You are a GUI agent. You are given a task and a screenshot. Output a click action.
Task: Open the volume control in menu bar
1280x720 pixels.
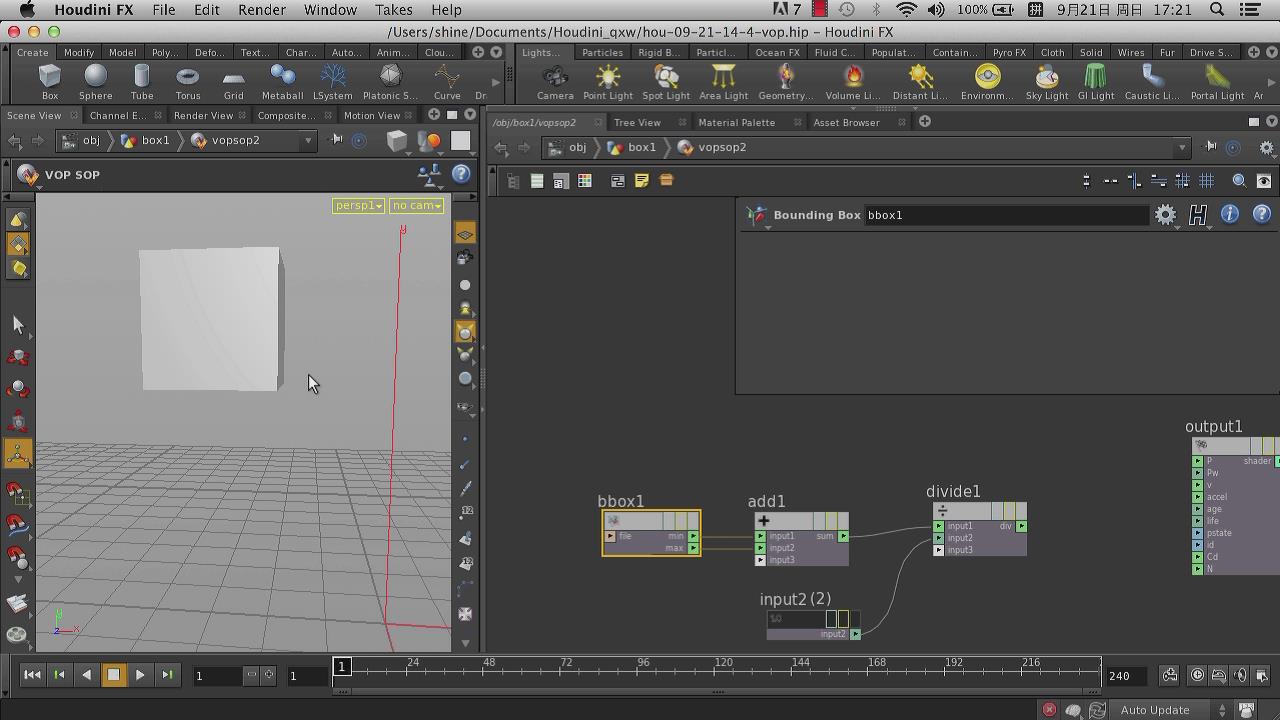(x=936, y=10)
